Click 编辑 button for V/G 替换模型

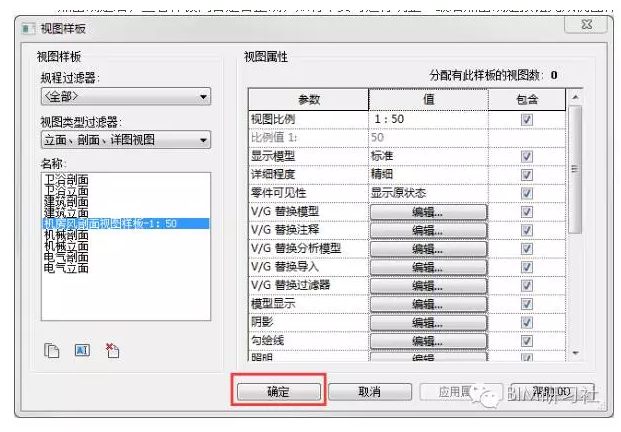(x=427, y=211)
